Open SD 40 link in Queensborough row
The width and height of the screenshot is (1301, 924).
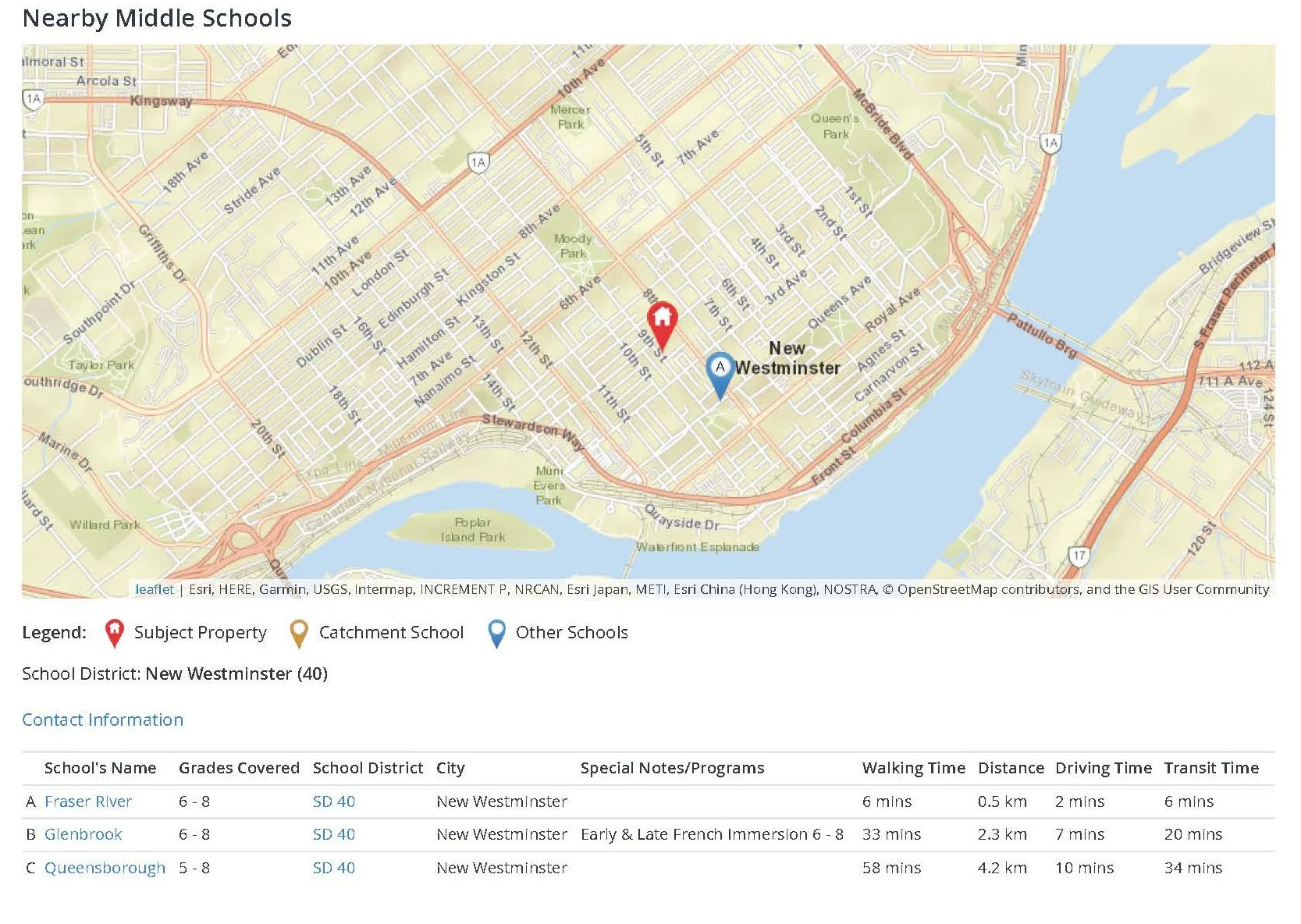click(334, 868)
